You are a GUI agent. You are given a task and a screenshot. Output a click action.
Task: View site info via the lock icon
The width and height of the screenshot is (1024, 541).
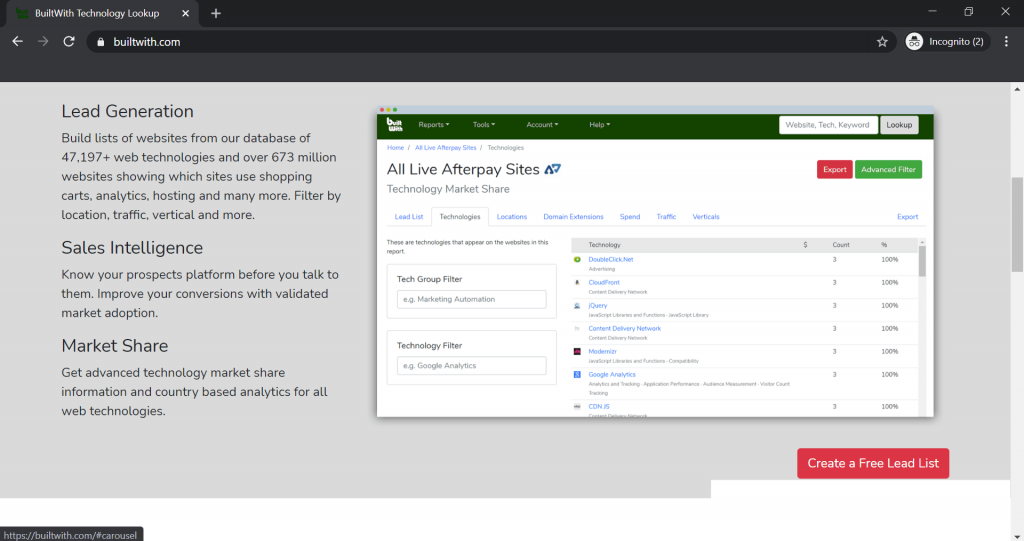coord(101,42)
